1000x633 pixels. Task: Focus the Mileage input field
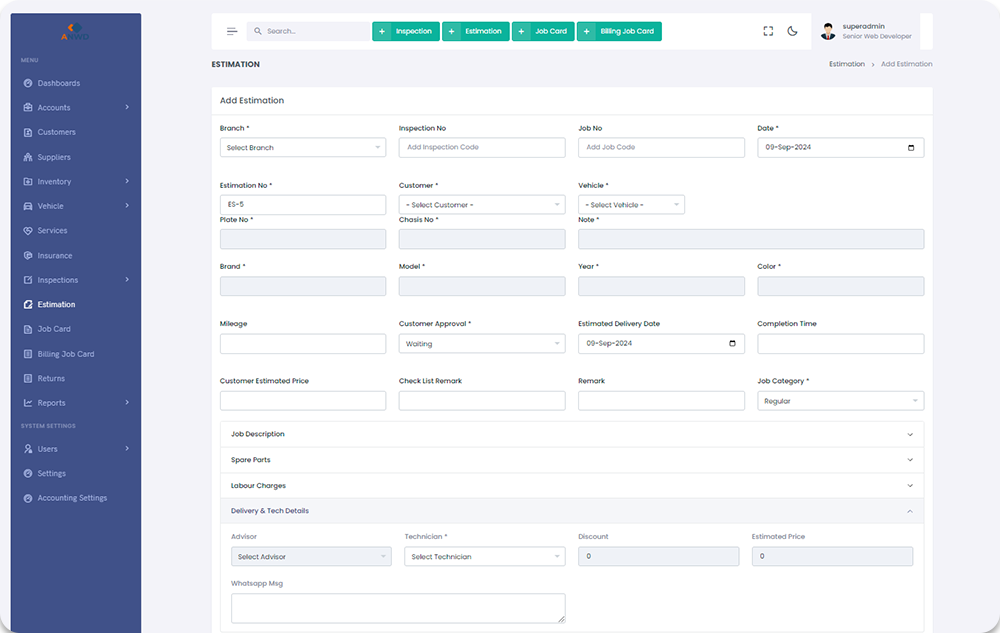coord(303,344)
